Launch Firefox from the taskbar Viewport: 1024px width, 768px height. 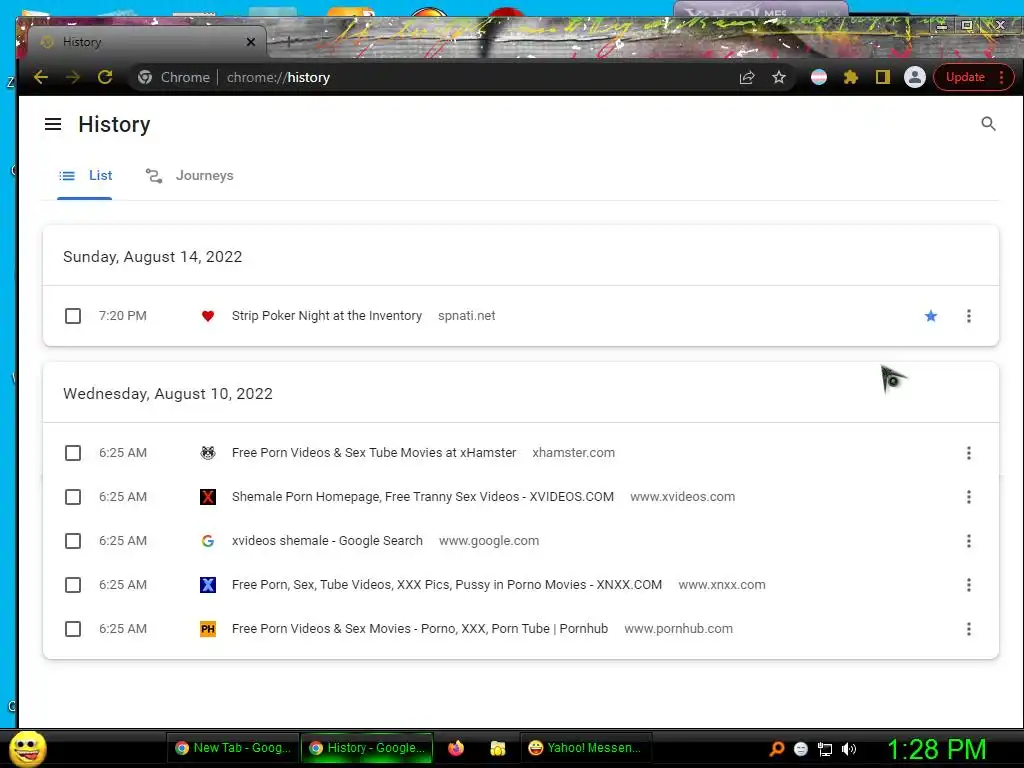[456, 748]
